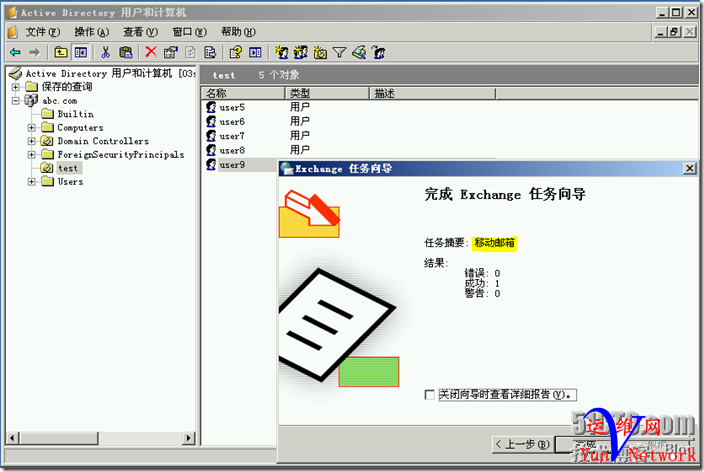Select Builtin folder in tree
Image resolution: width=704 pixels, height=472 pixels.
pos(75,114)
